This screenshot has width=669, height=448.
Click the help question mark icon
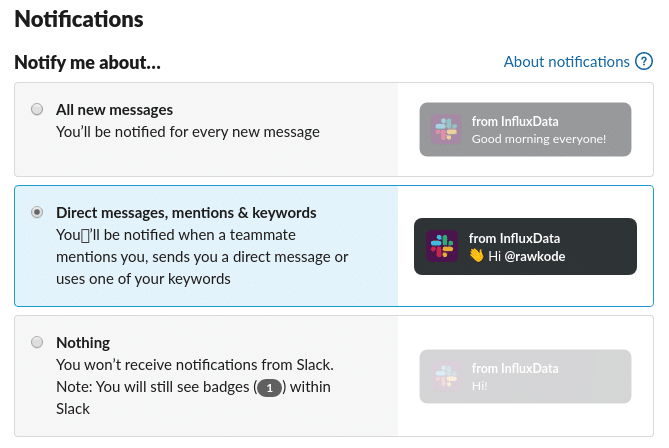(x=645, y=62)
